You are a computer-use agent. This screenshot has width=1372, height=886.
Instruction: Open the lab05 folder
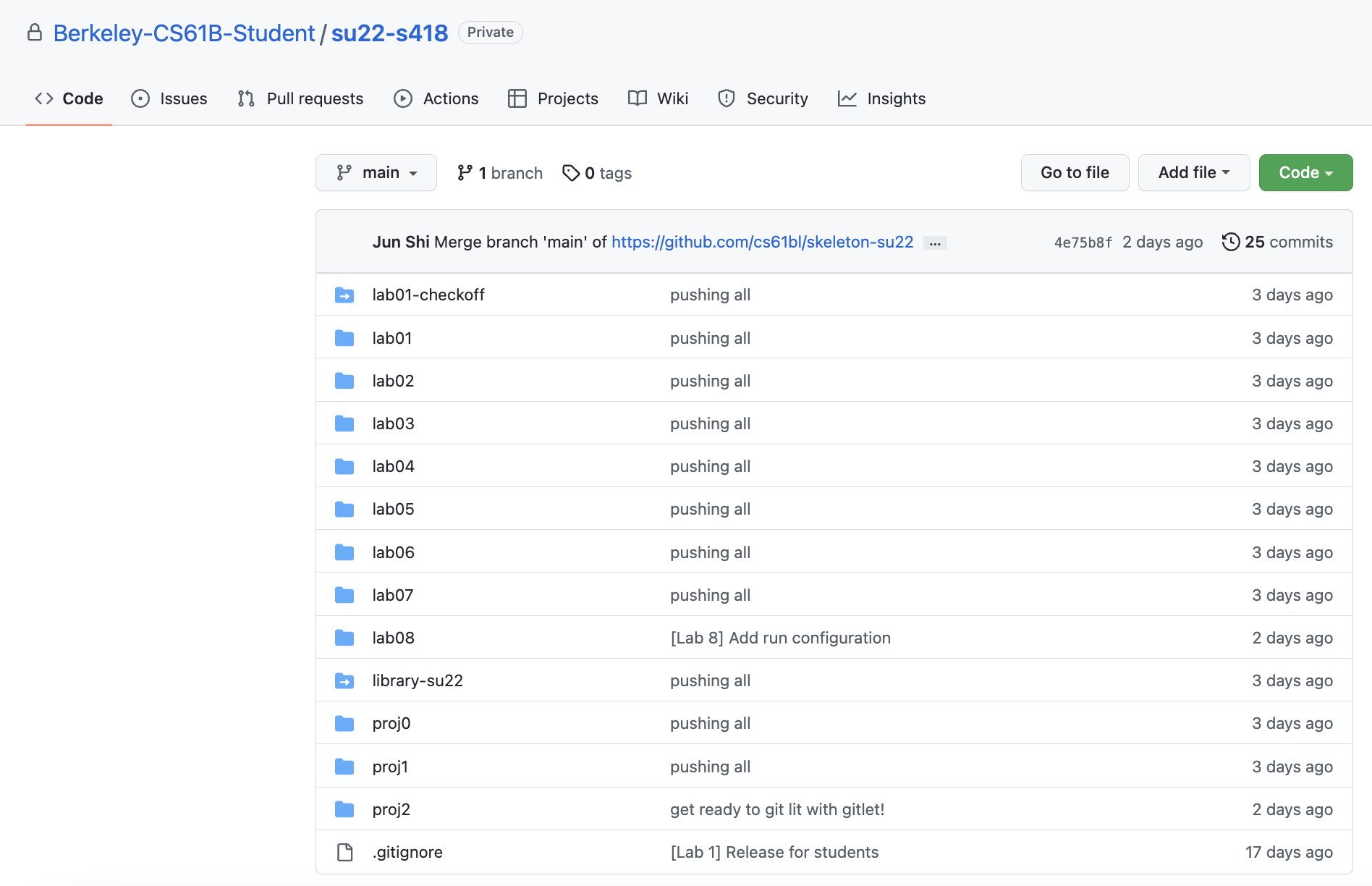pos(393,510)
